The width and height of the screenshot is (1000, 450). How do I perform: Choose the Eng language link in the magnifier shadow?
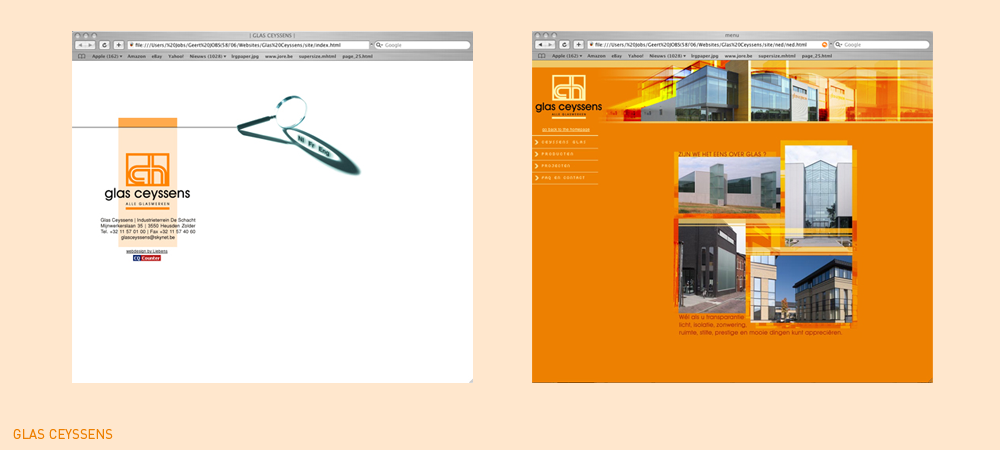click(x=324, y=150)
